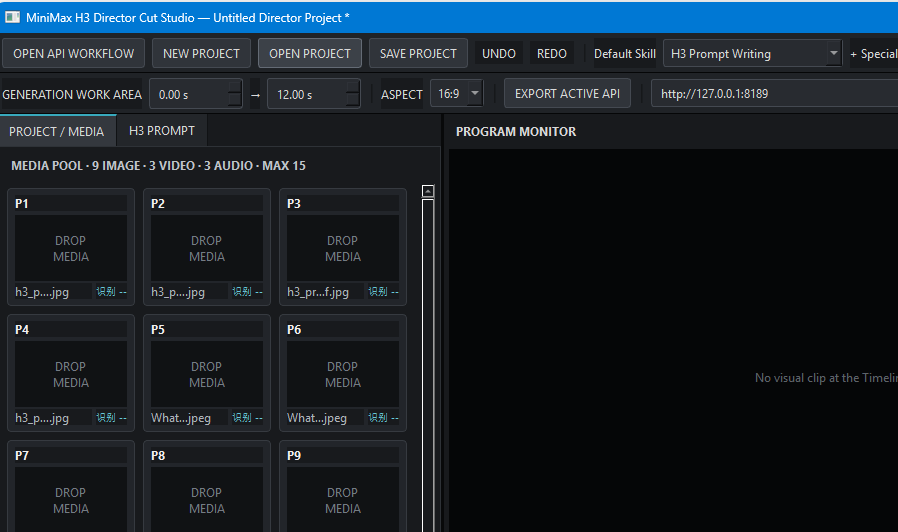Image resolution: width=898 pixels, height=532 pixels.
Task: Click the No visual clip message in monitor
Action: pos(826,378)
